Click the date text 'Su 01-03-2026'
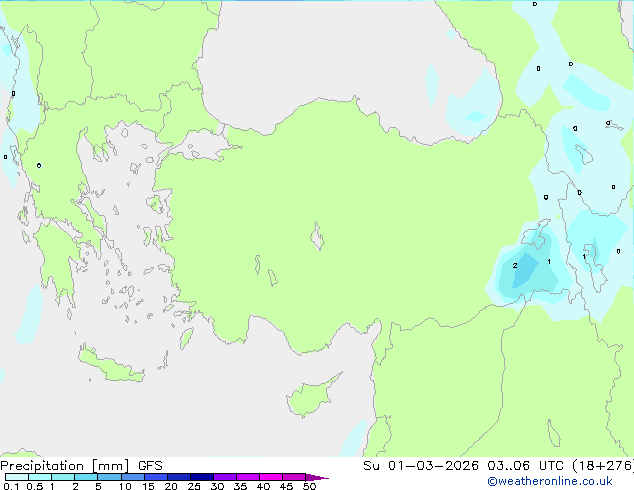Image resolution: width=634 pixels, height=490 pixels. click(x=421, y=466)
